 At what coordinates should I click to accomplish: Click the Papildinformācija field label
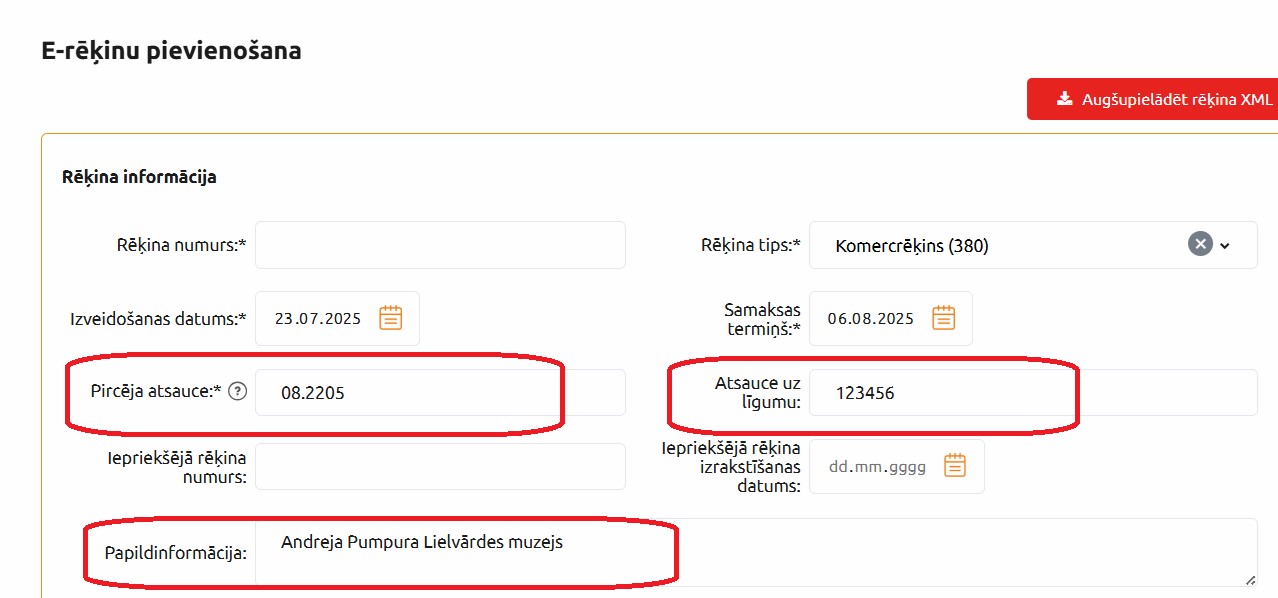175,552
